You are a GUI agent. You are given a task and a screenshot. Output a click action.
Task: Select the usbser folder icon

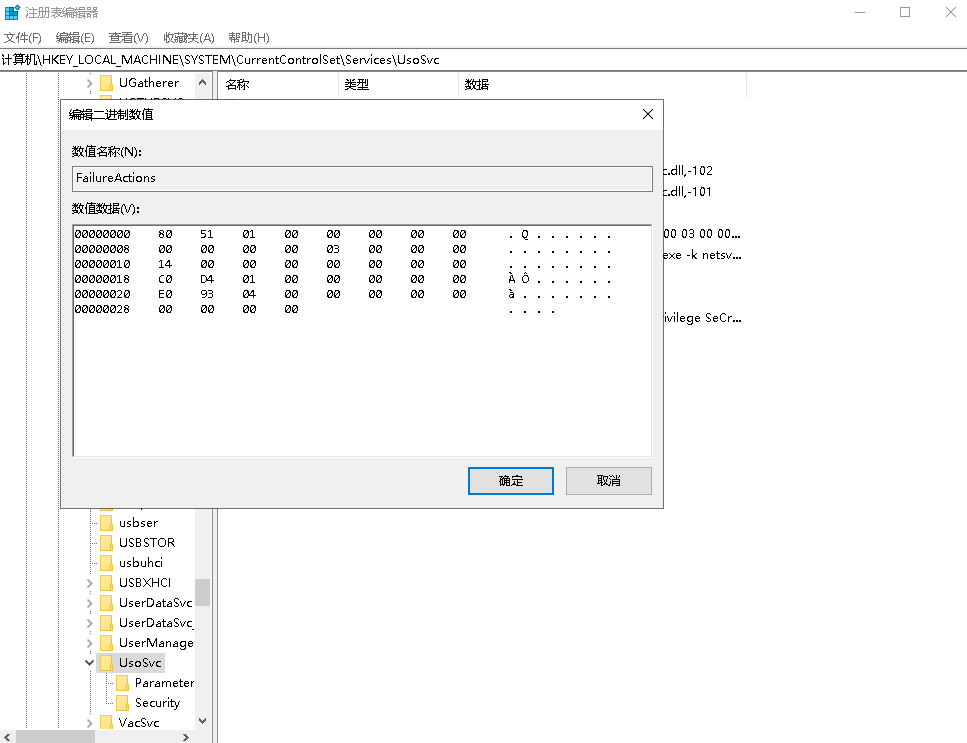[107, 523]
